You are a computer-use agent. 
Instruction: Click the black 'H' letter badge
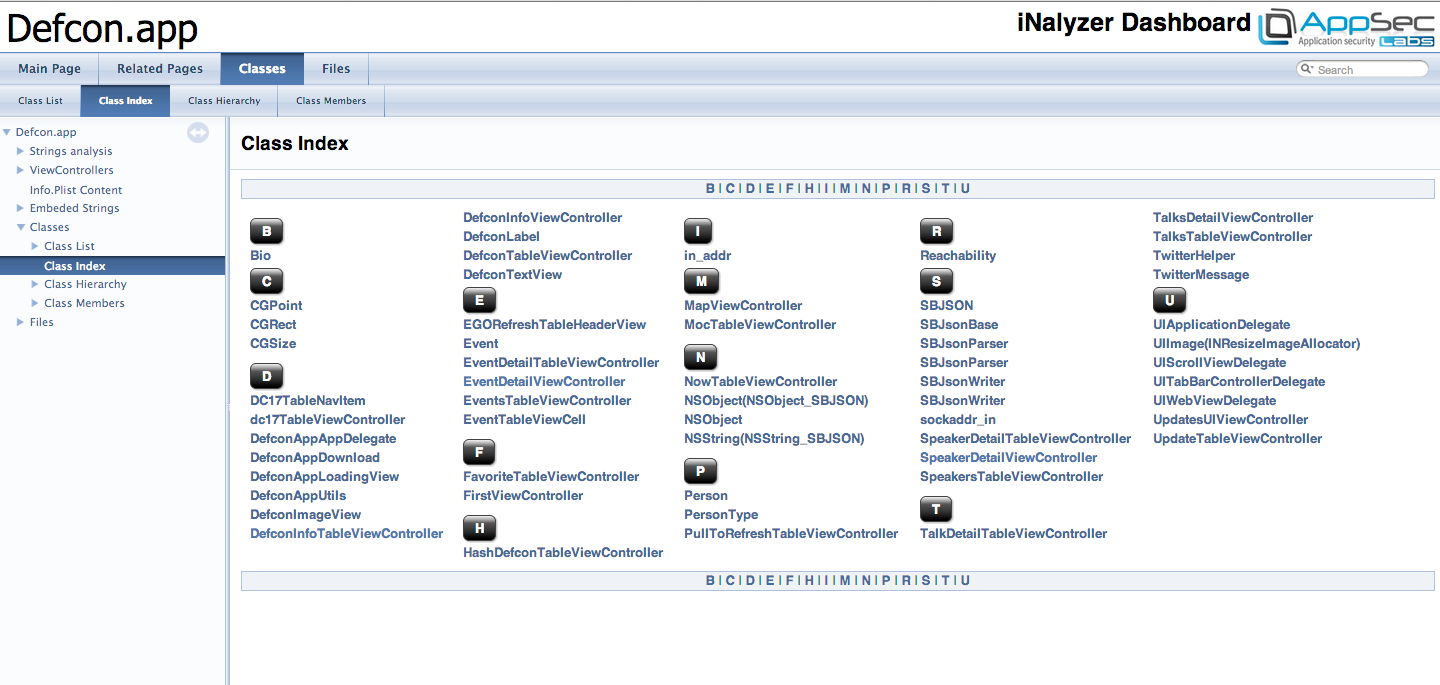[x=479, y=529]
